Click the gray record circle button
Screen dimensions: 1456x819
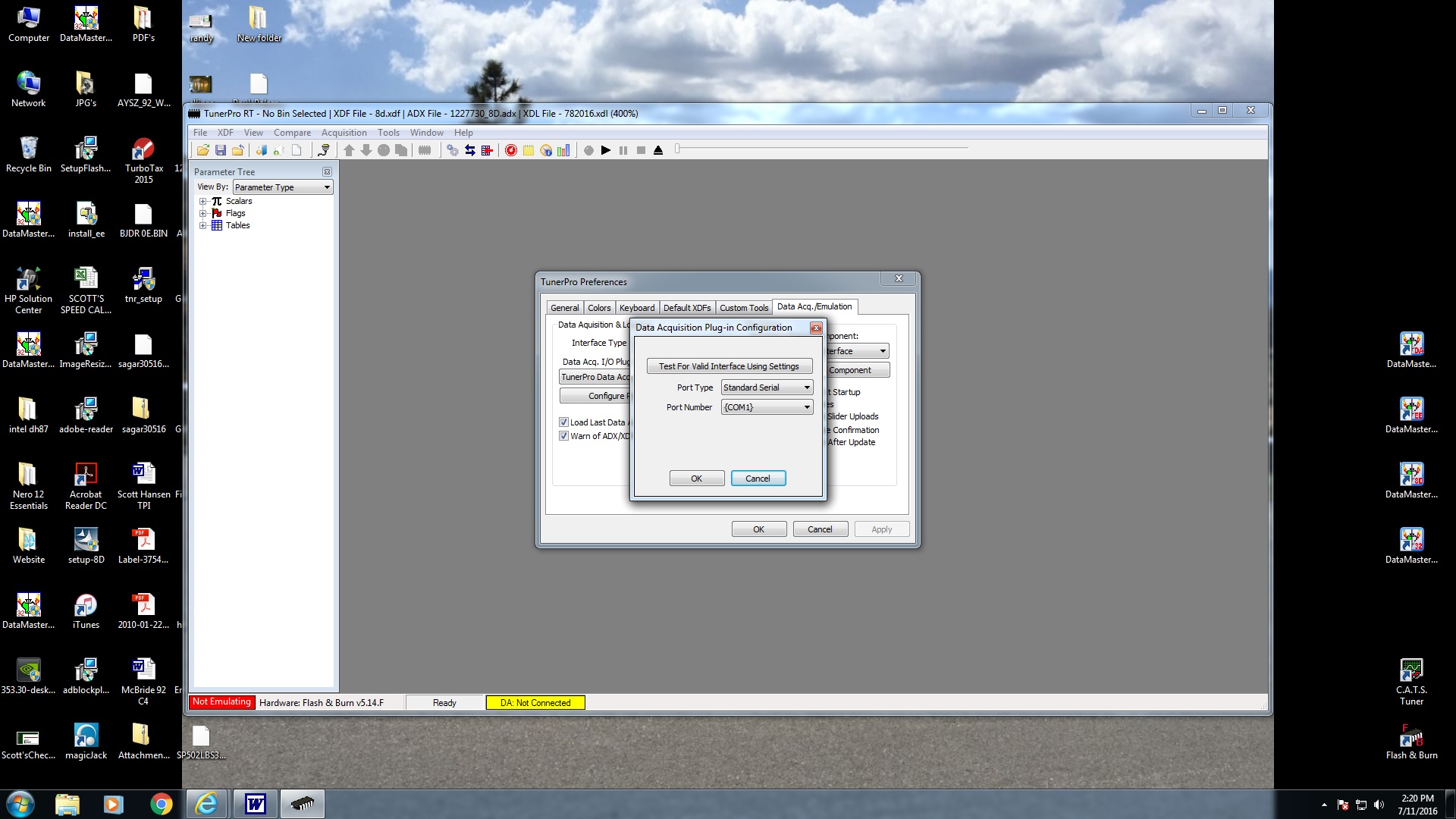(588, 150)
